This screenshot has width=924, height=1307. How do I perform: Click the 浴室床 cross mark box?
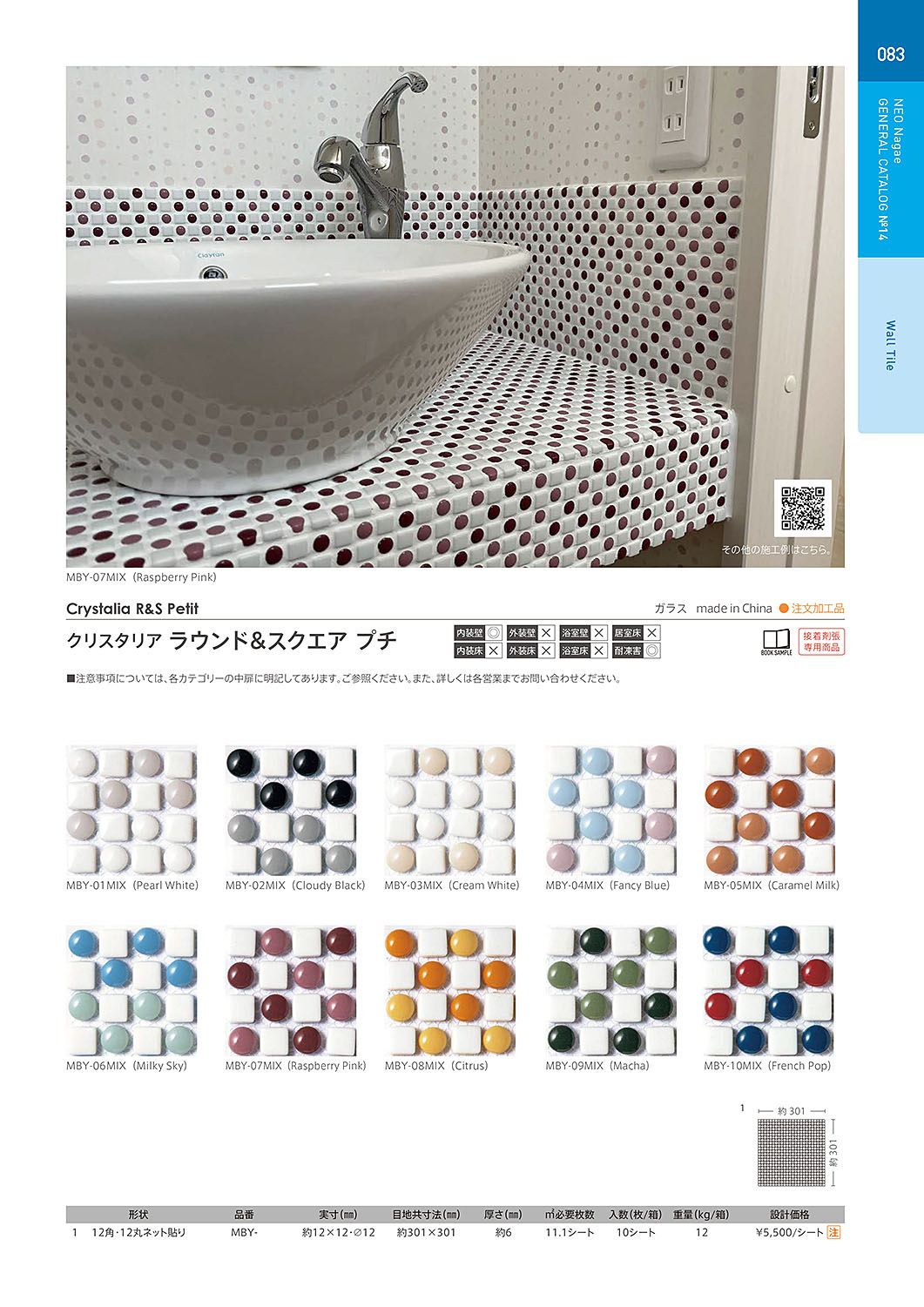tap(599, 650)
